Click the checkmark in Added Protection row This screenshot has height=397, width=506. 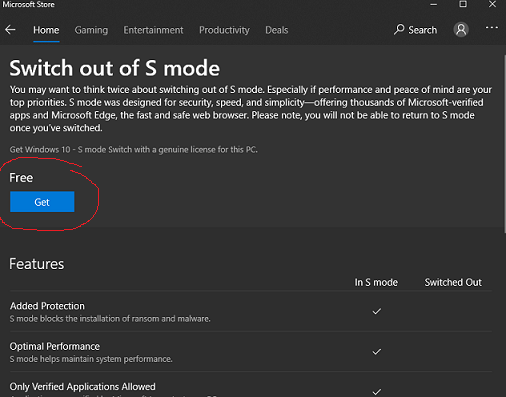[x=377, y=311]
